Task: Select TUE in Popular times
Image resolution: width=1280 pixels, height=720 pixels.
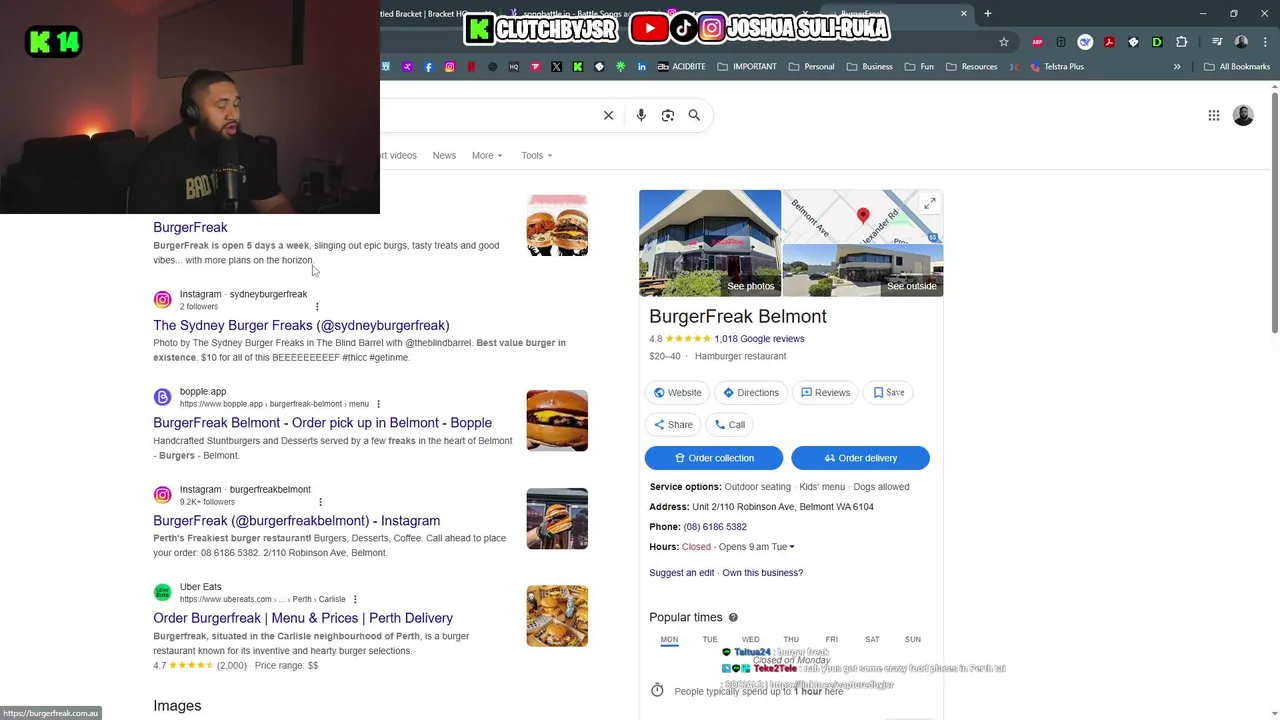Action: (x=710, y=639)
